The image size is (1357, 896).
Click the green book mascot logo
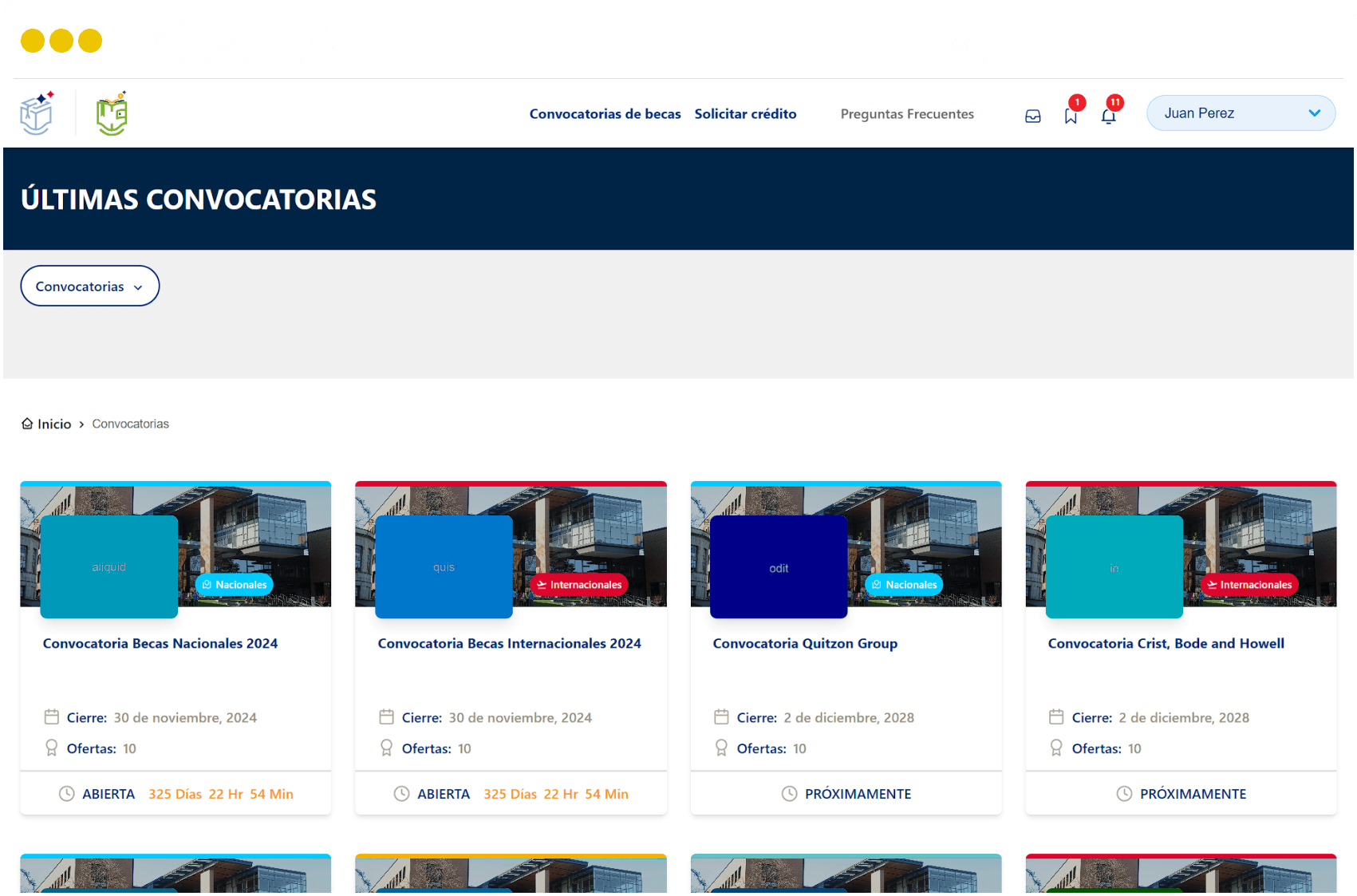point(112,113)
